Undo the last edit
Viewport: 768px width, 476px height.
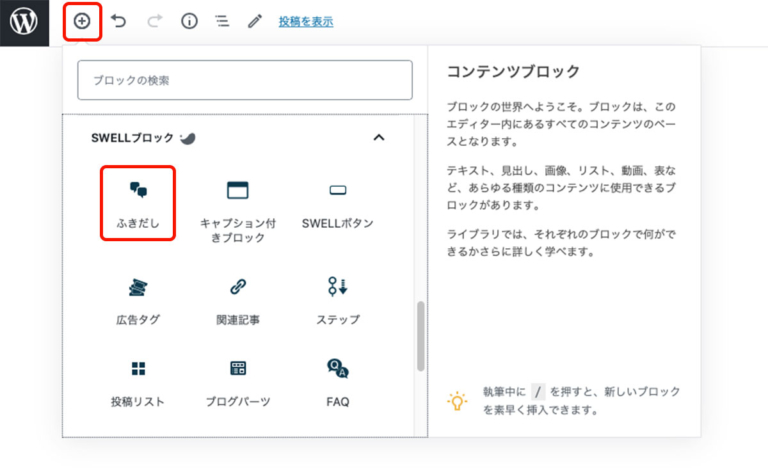click(x=119, y=21)
